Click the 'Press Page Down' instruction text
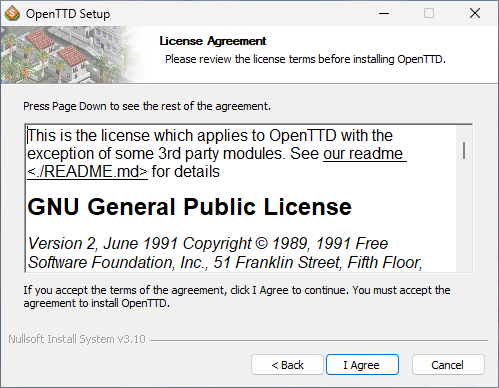This screenshot has height=388, width=499. point(147,106)
